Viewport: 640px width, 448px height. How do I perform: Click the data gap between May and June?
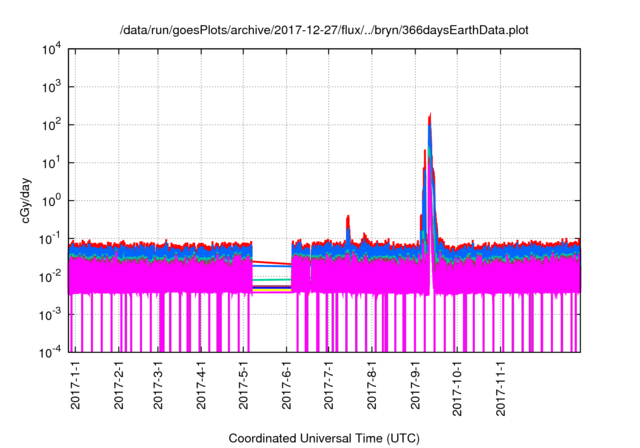(270, 300)
